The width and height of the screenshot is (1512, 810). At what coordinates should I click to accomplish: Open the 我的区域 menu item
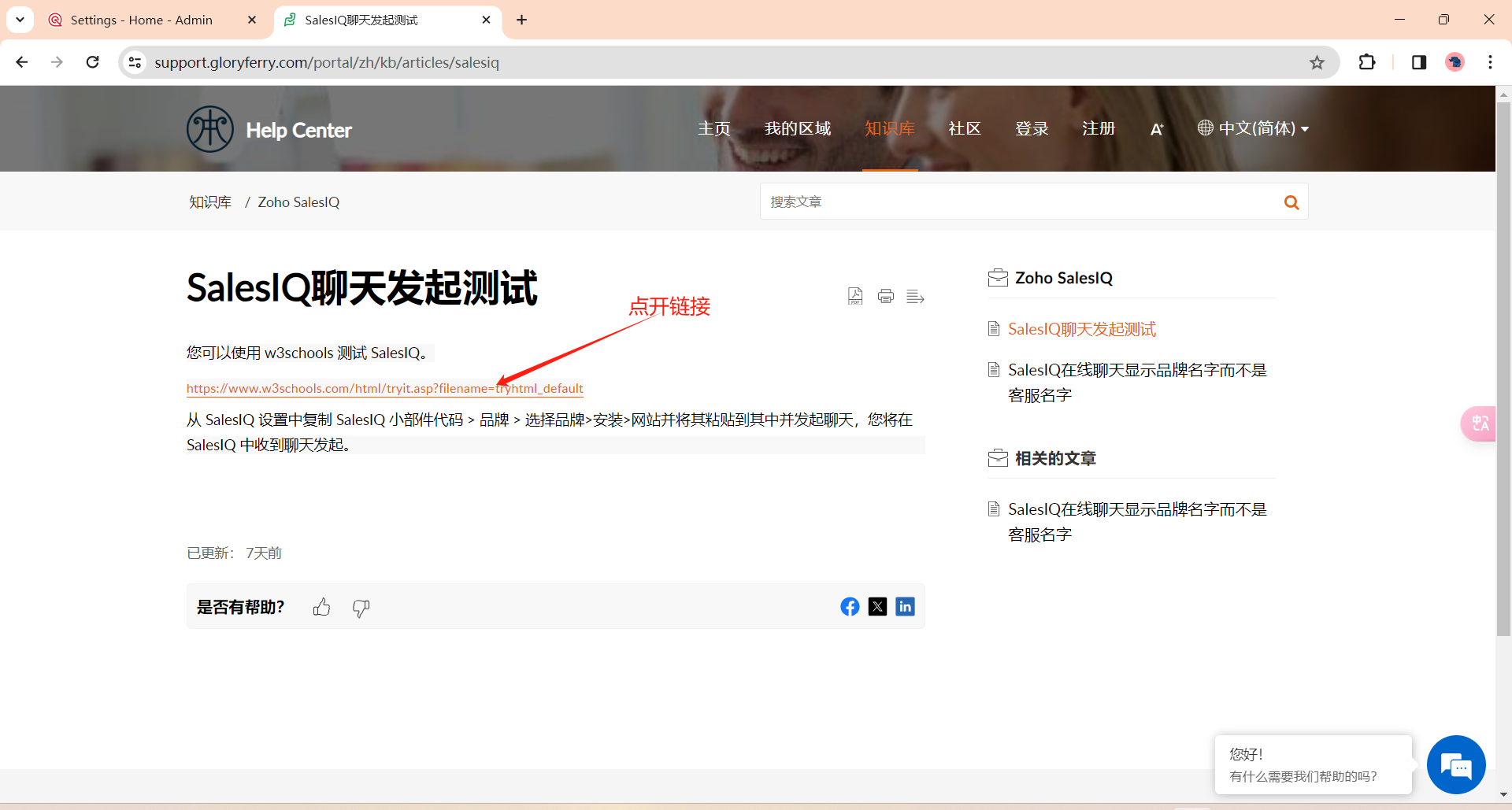coord(798,129)
